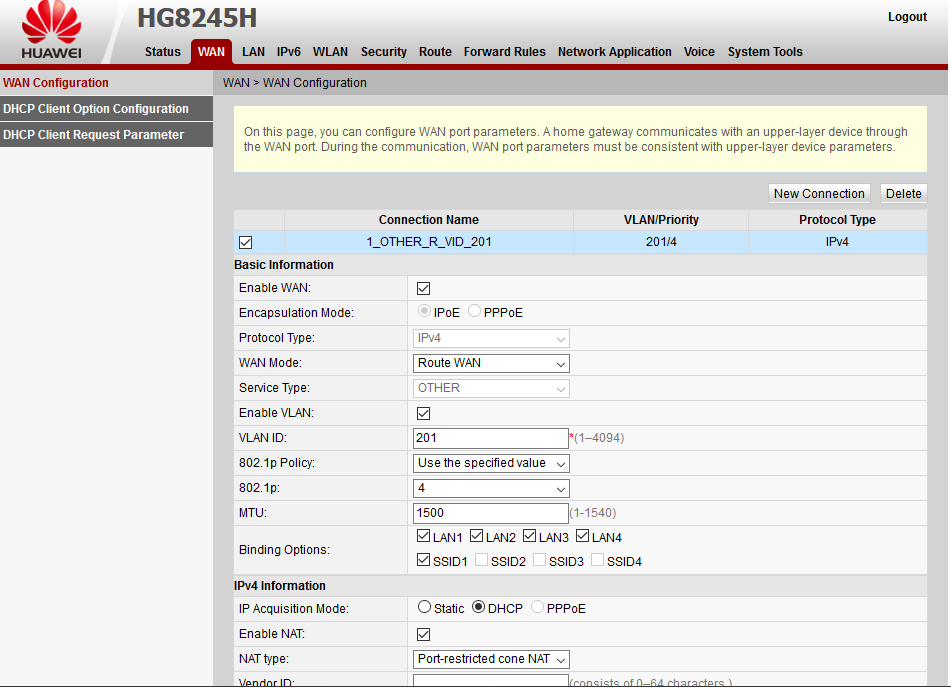Toggle the Enable NAT checkbox
The image size is (951, 687).
[423, 635]
